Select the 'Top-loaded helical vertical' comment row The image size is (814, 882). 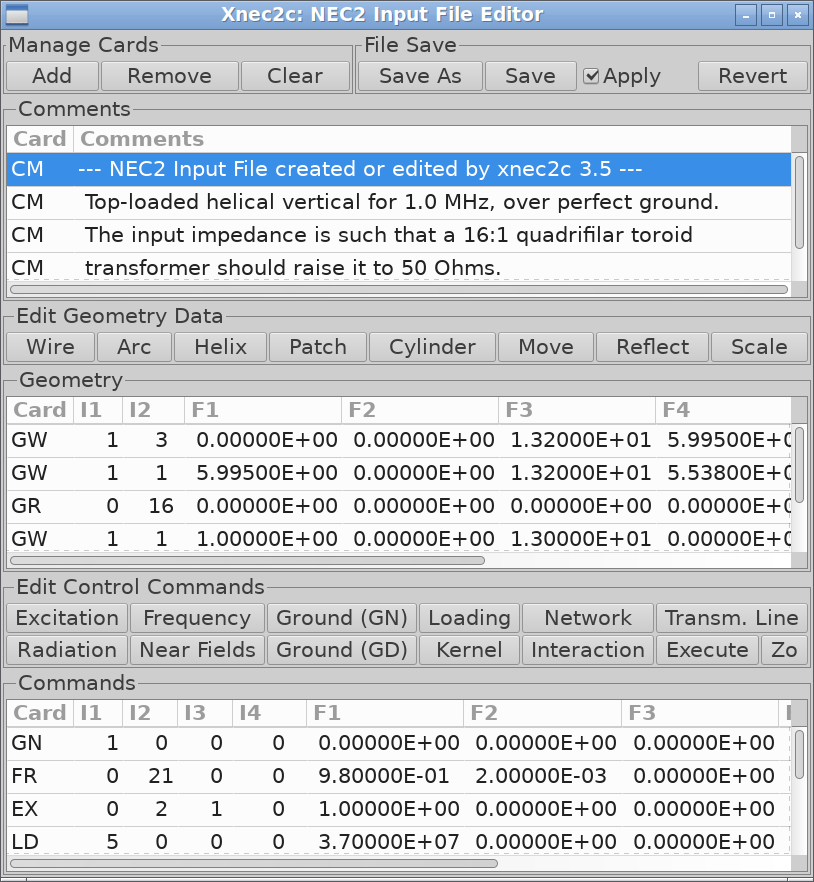pos(399,202)
